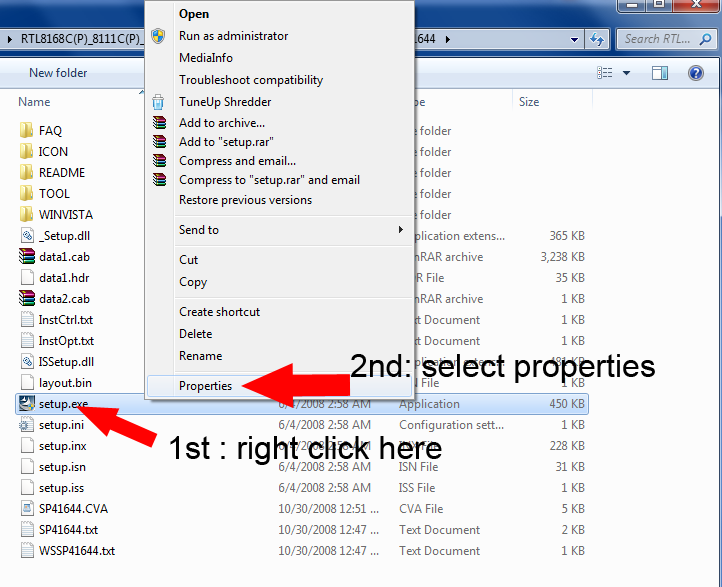The height and width of the screenshot is (587, 722).
Task: Click the 10/30/2008 12:51 date cell
Action: pos(328,509)
